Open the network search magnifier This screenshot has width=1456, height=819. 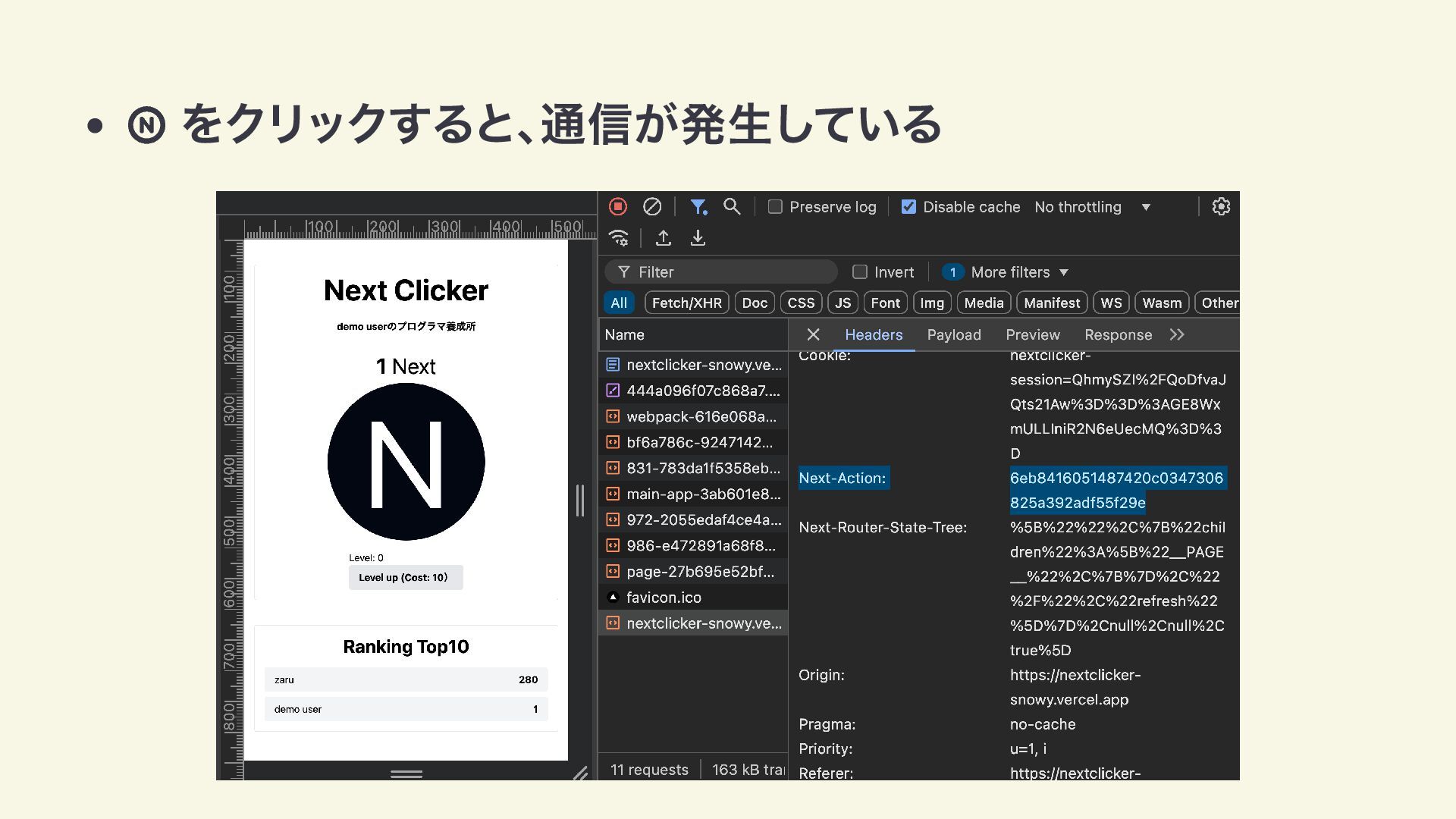click(732, 206)
